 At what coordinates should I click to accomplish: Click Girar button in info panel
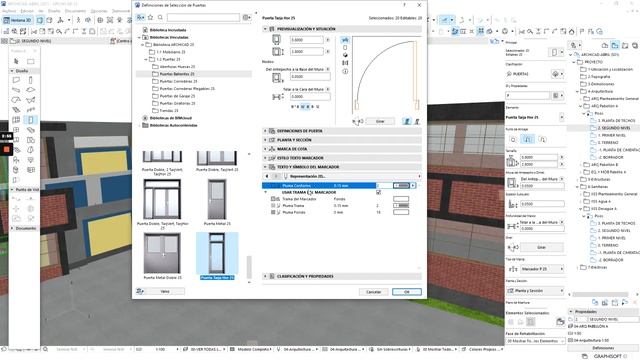[541, 247]
